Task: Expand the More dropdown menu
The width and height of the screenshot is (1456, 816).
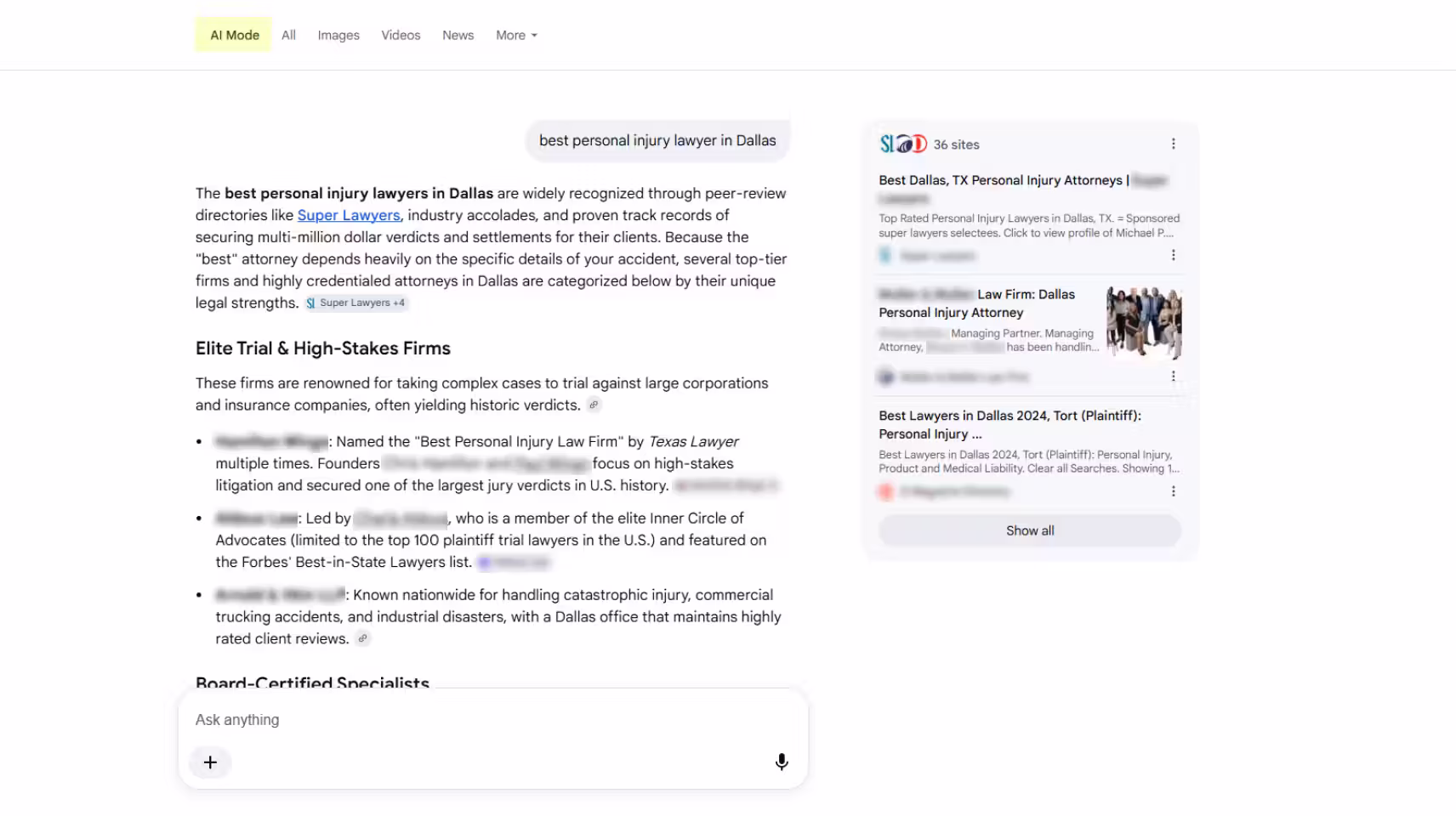Action: coord(516,35)
